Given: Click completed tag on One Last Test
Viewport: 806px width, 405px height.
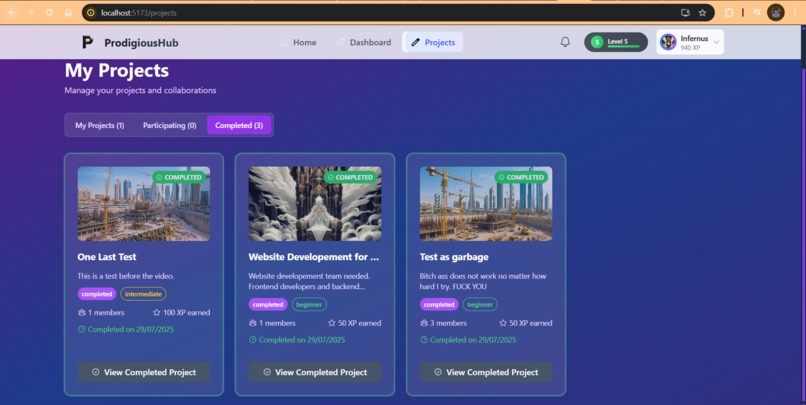Looking at the screenshot, I should [x=97, y=294].
